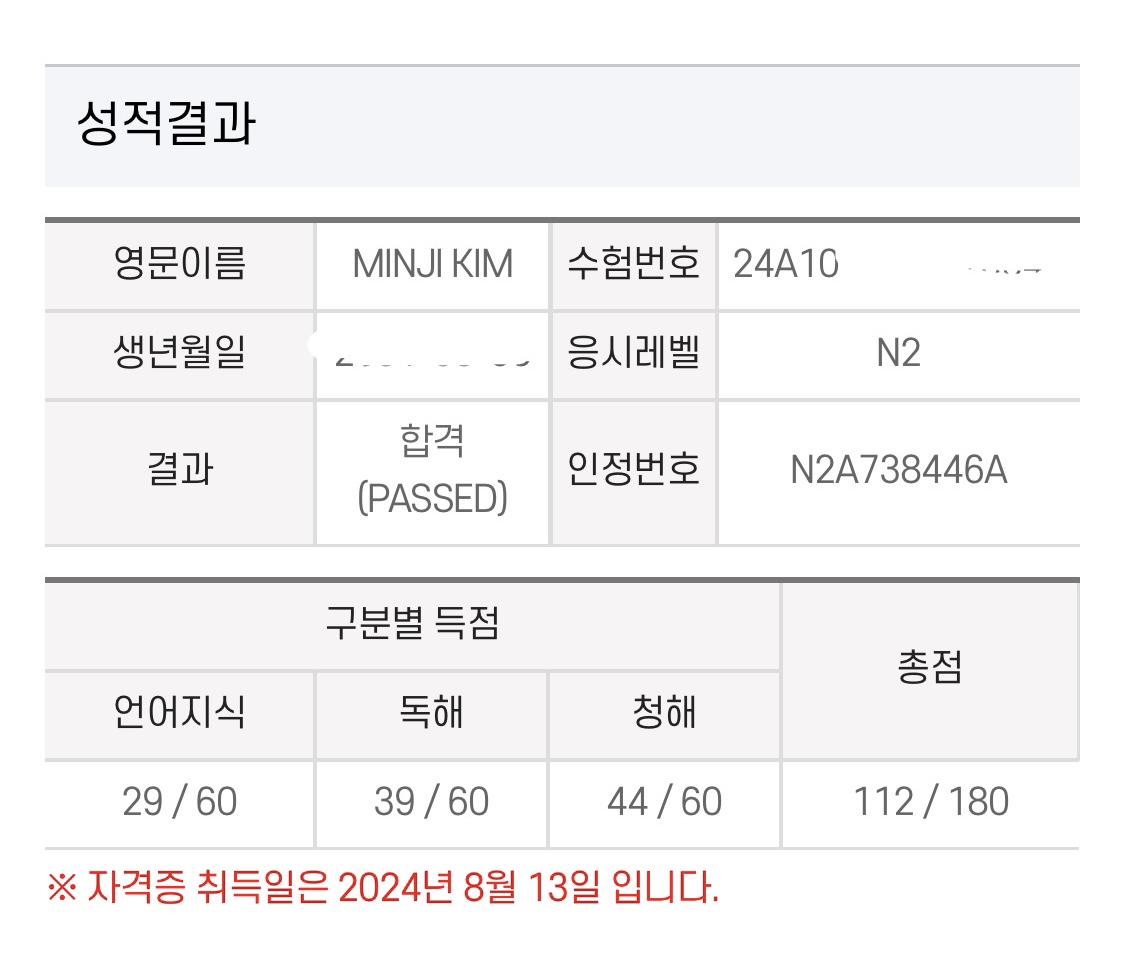
Task: Click the 합격 (PASSED) result
Action: tap(432, 470)
